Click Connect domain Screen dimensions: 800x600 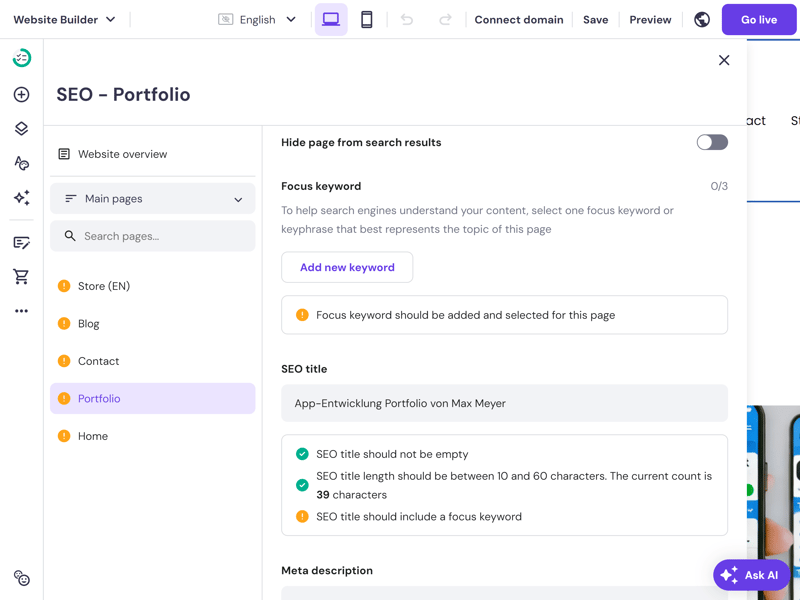[x=519, y=19]
